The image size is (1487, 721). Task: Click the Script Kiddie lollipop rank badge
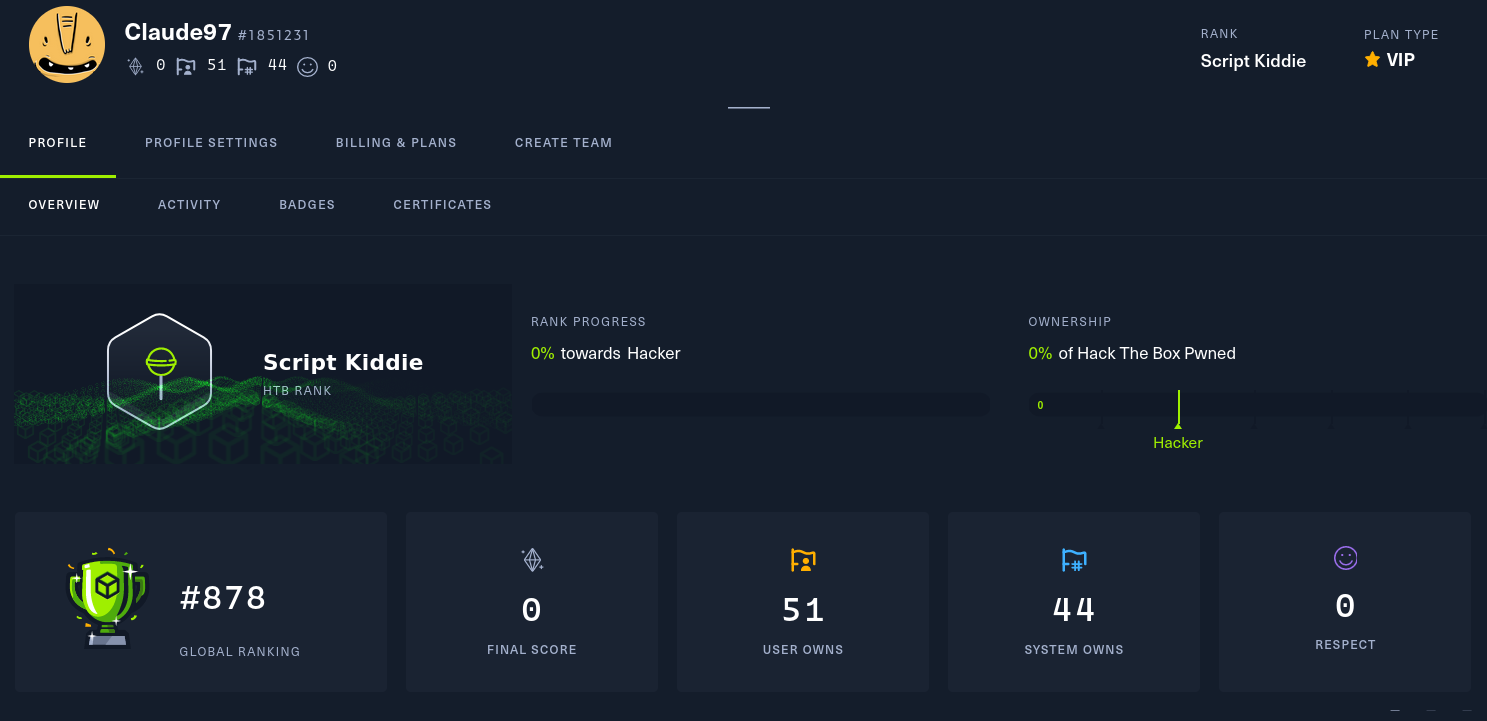tap(160, 372)
